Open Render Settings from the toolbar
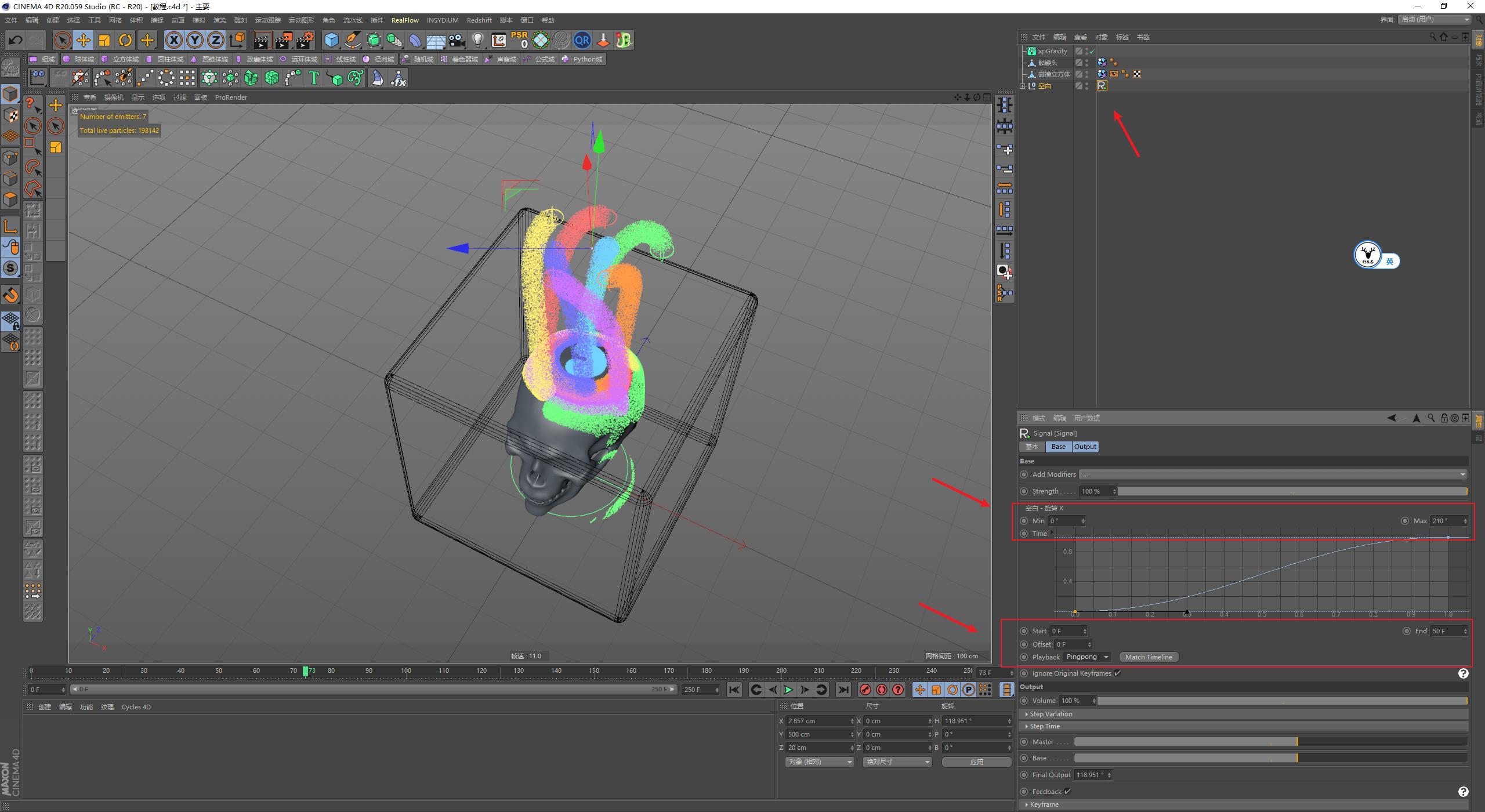Viewport: 1485px width, 812px height. (x=306, y=39)
